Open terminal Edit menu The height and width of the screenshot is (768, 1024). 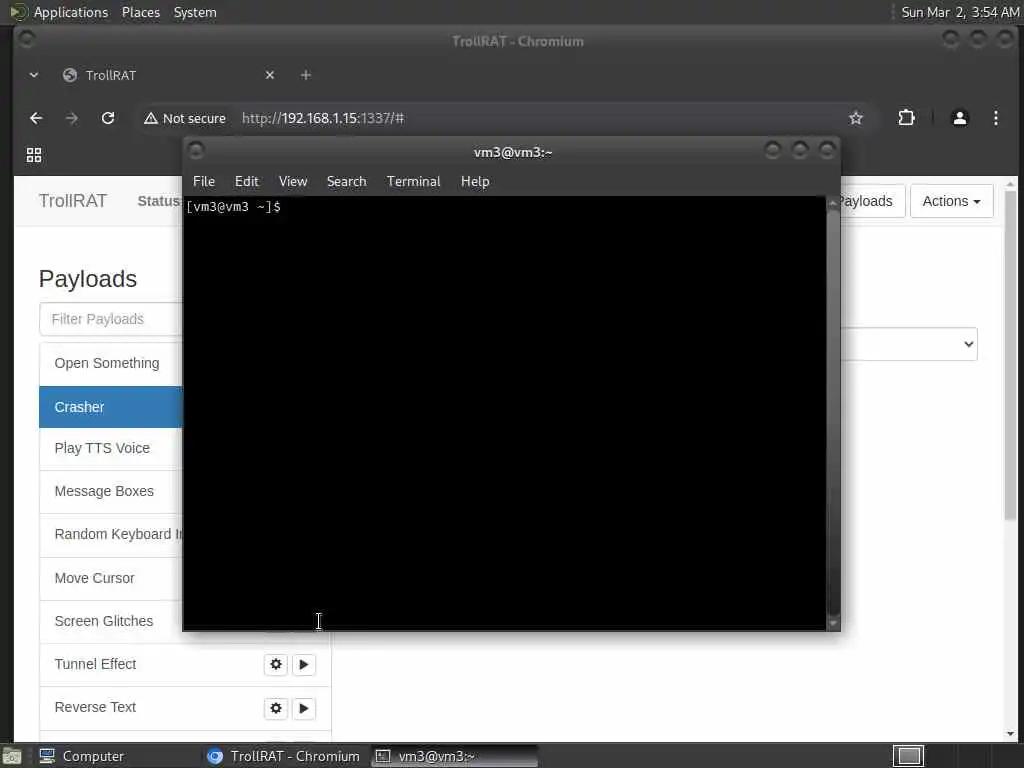(x=247, y=182)
